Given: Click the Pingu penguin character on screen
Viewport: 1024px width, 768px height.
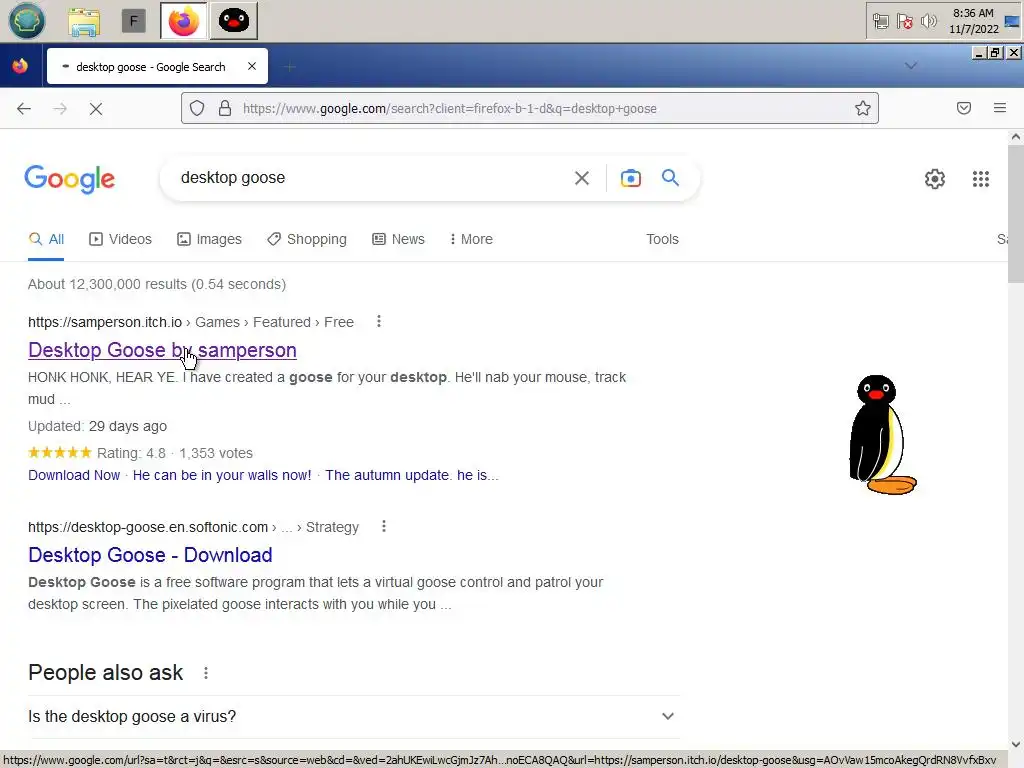Looking at the screenshot, I should [x=882, y=434].
